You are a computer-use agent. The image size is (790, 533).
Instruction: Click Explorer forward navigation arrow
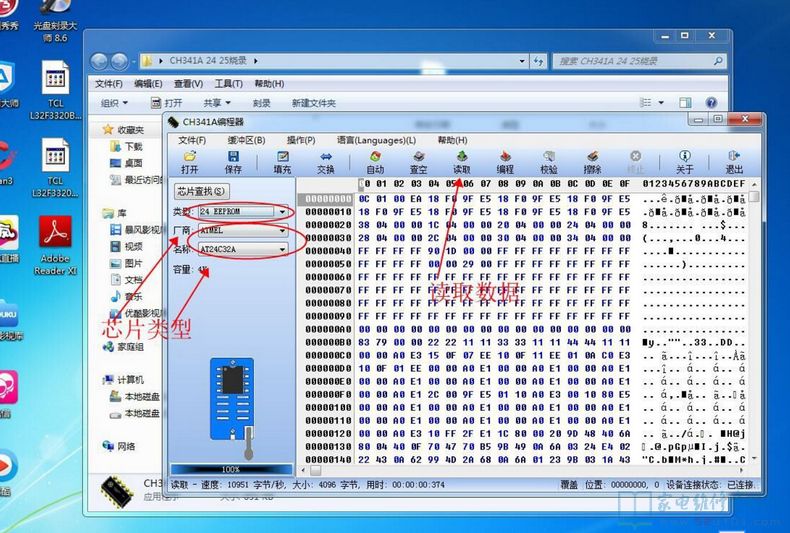click(119, 61)
